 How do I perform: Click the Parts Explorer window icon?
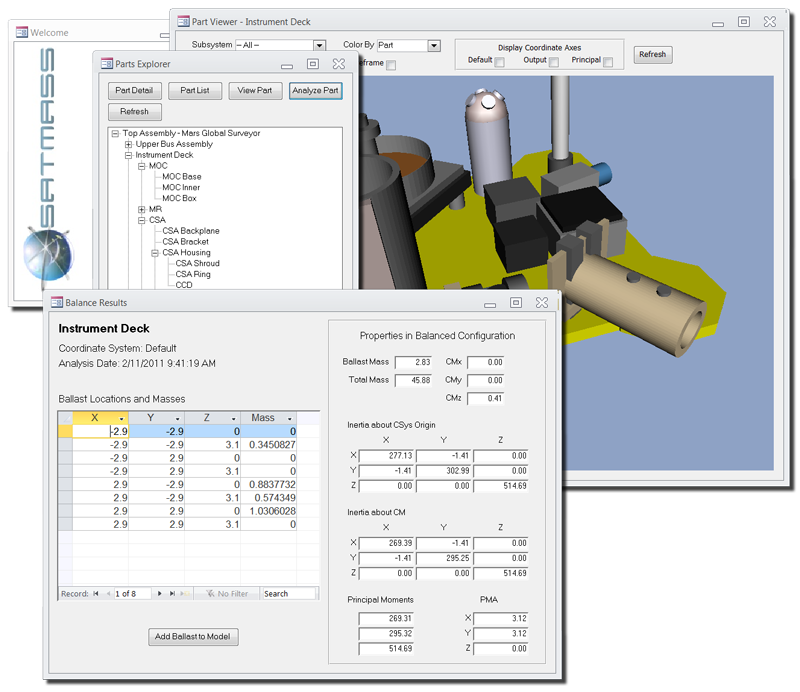(x=107, y=64)
